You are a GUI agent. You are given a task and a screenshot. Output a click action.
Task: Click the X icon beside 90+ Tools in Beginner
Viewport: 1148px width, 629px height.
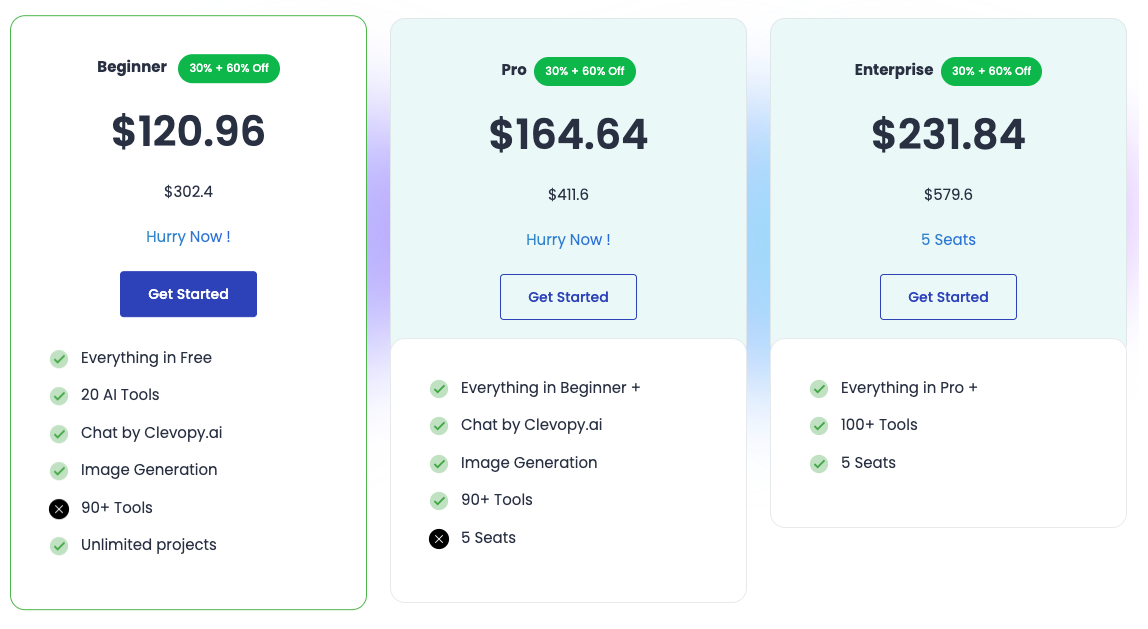pyautogui.click(x=59, y=509)
